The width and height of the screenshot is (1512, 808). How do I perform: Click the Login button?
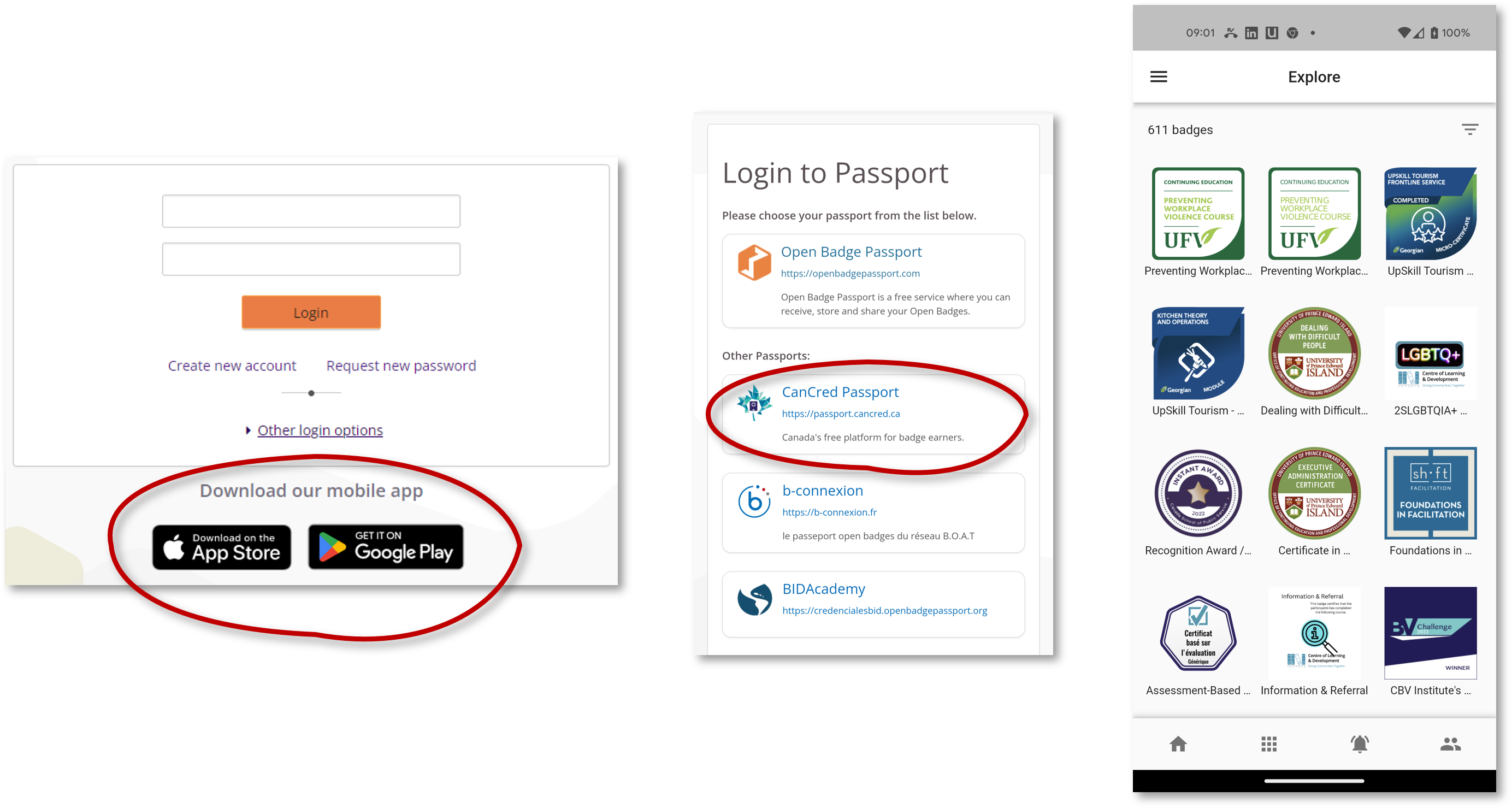pyautogui.click(x=311, y=311)
